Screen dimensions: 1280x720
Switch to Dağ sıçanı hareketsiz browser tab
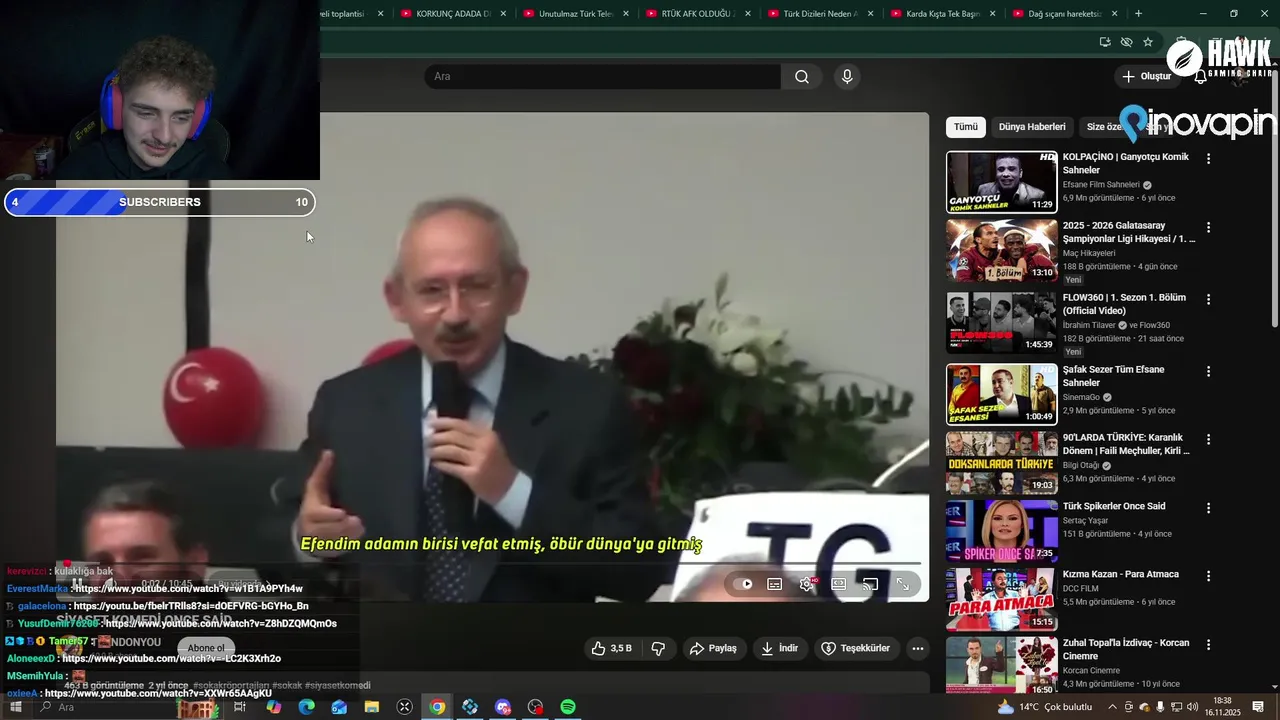coord(1064,14)
